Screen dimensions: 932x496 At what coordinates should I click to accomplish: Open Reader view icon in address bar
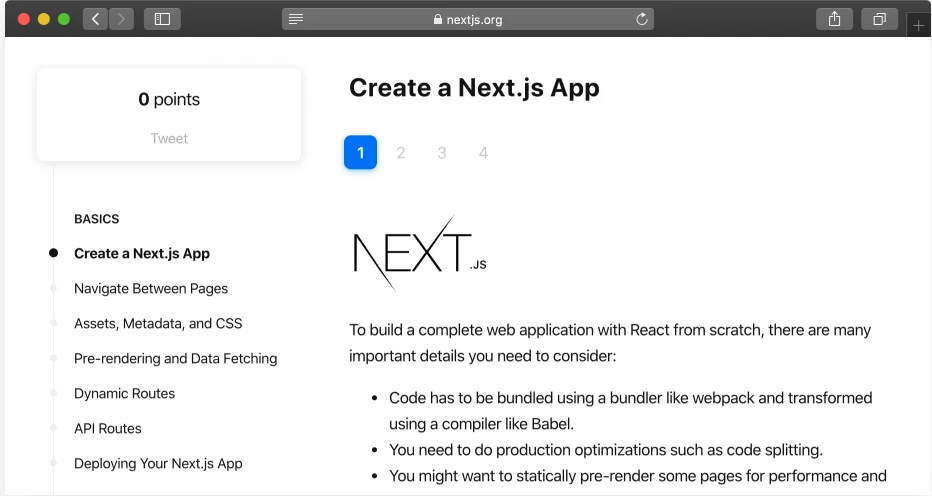[x=296, y=19]
